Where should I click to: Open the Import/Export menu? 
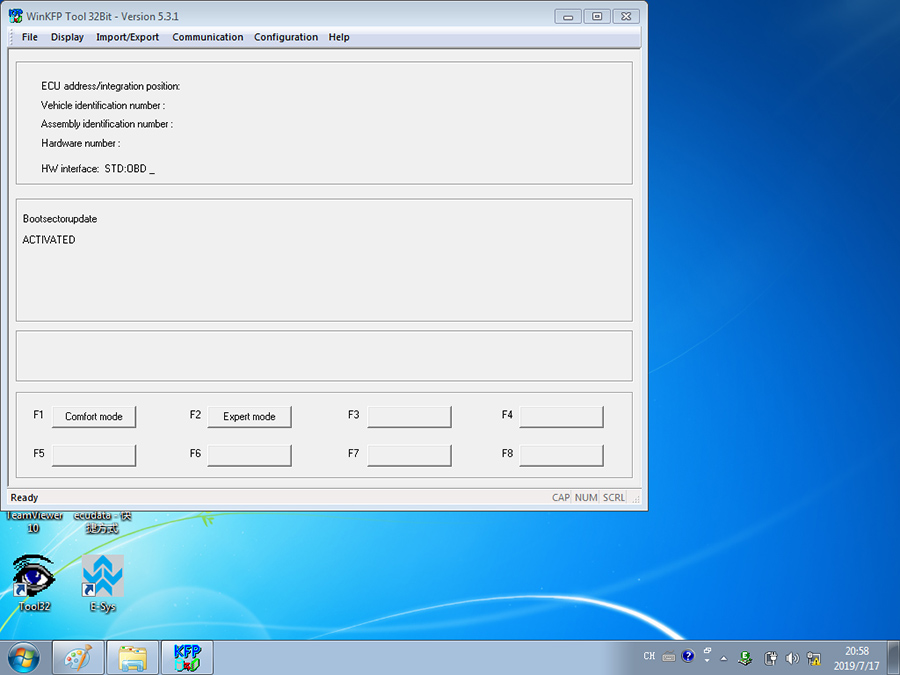(127, 37)
